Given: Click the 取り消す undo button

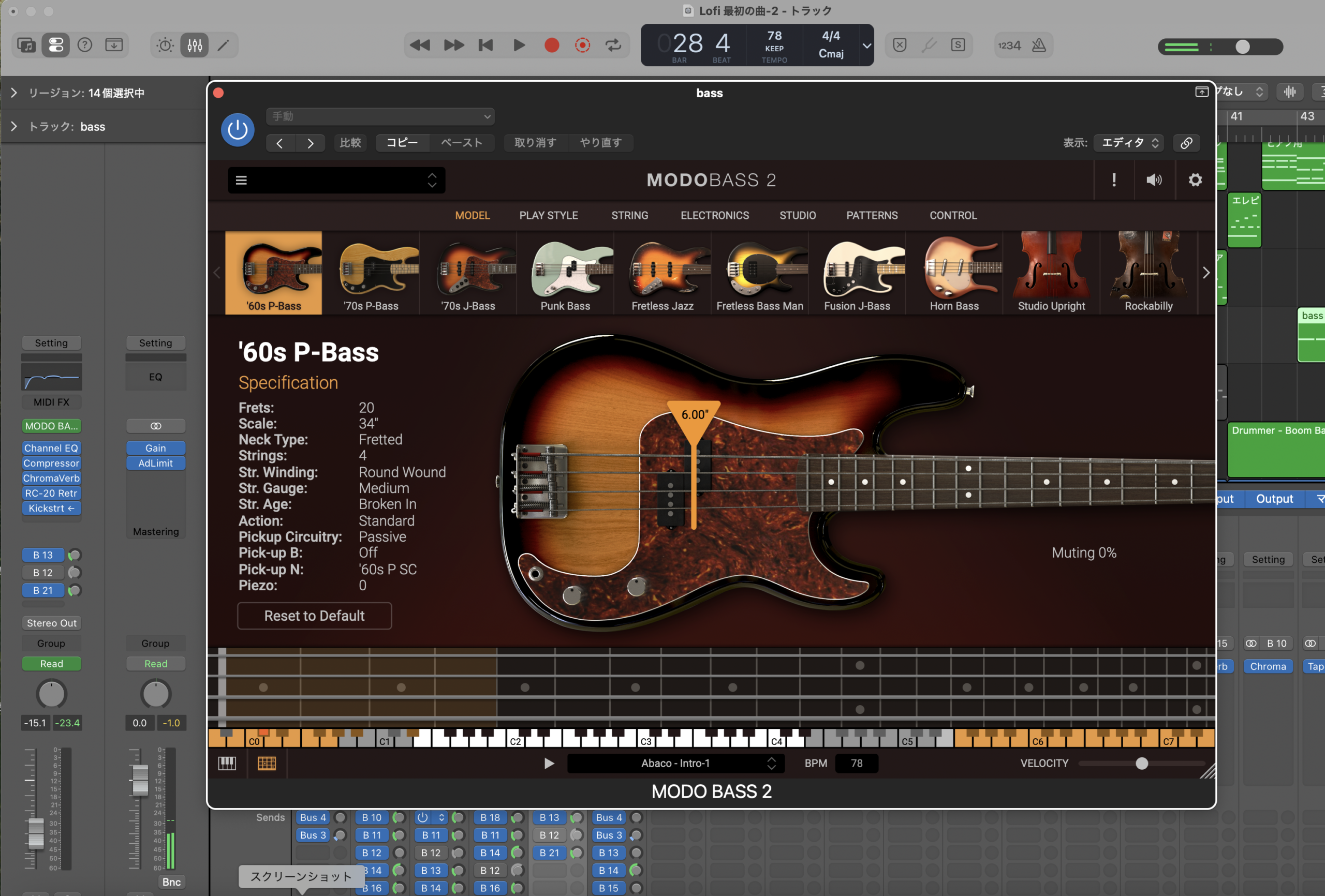Looking at the screenshot, I should pyautogui.click(x=535, y=142).
